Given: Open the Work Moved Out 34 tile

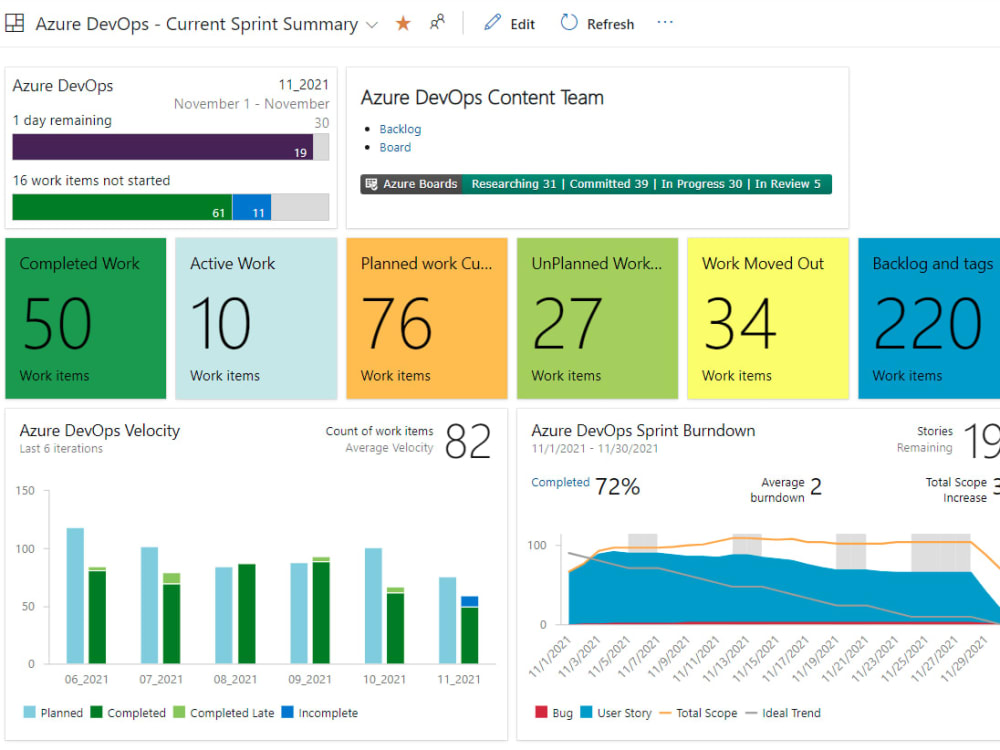Looking at the screenshot, I should pyautogui.click(x=768, y=318).
